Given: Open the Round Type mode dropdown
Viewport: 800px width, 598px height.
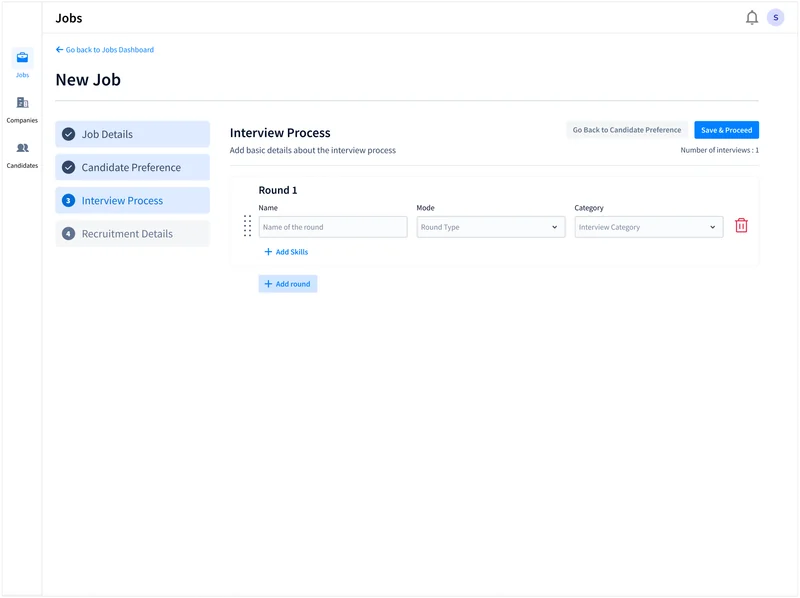Looking at the screenshot, I should pos(491,227).
